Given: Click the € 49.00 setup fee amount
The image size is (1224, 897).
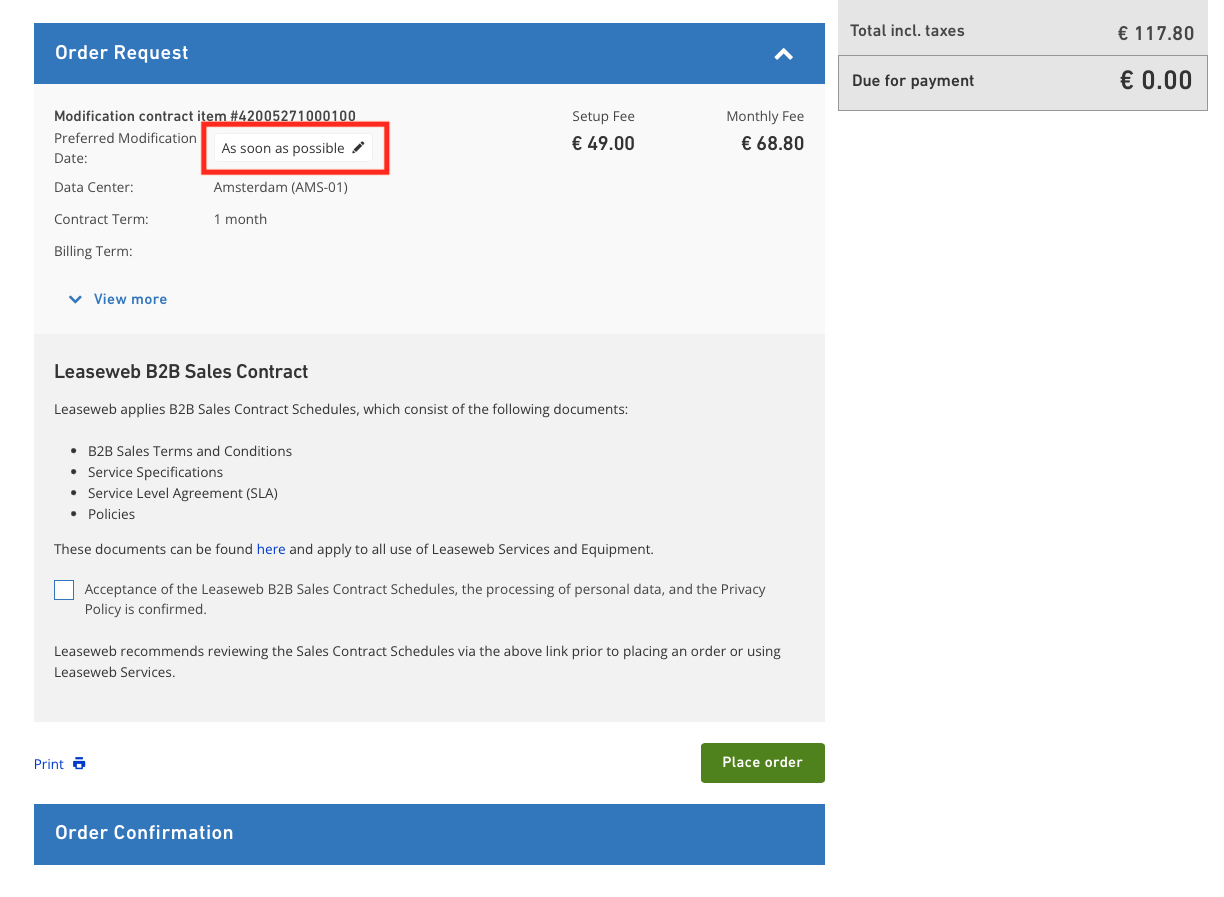Looking at the screenshot, I should 603,144.
